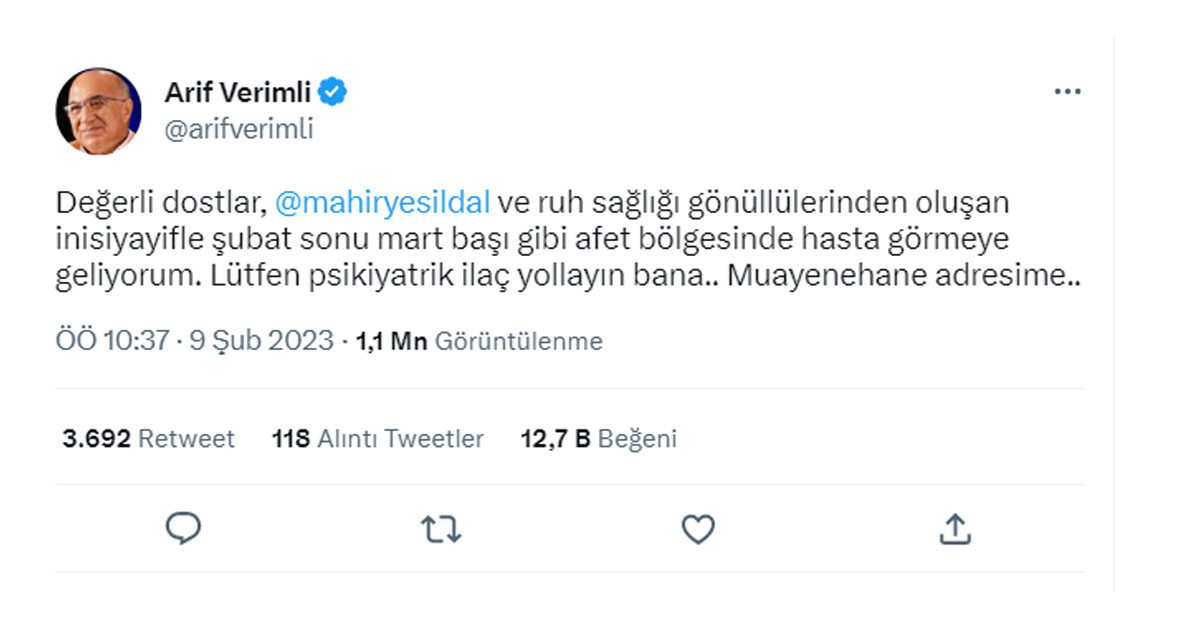Share the tweet via the upload icon
This screenshot has width=1200, height=628.
click(954, 529)
